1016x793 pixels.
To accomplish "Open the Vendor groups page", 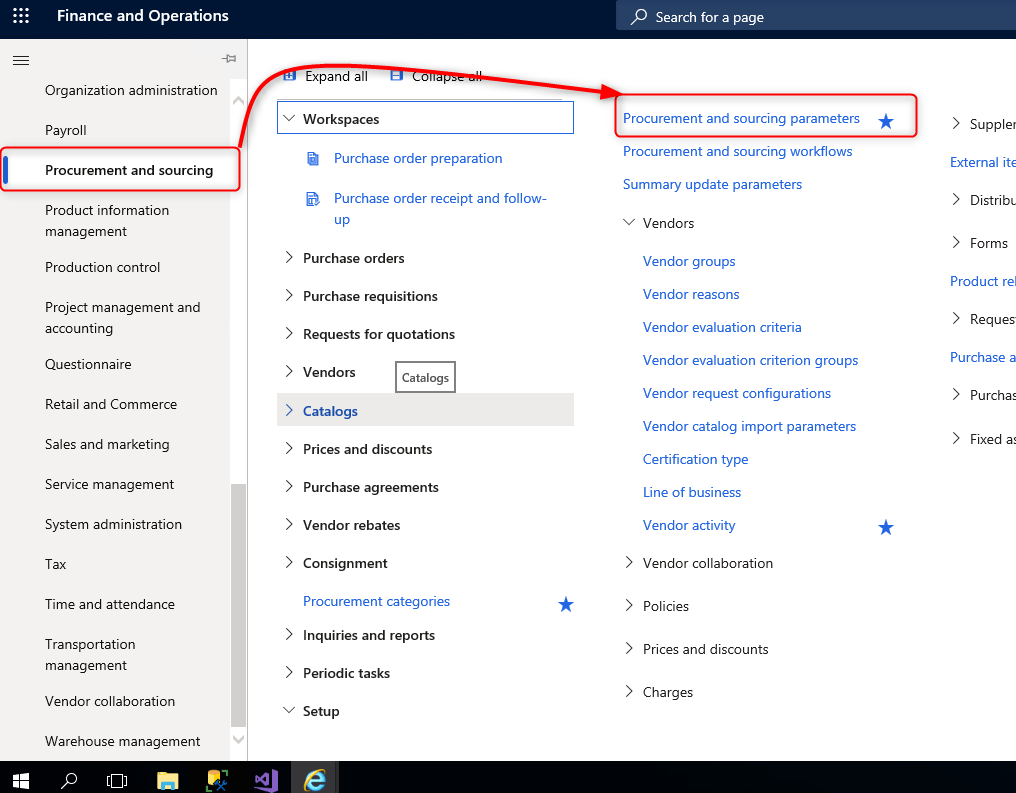I will point(689,261).
